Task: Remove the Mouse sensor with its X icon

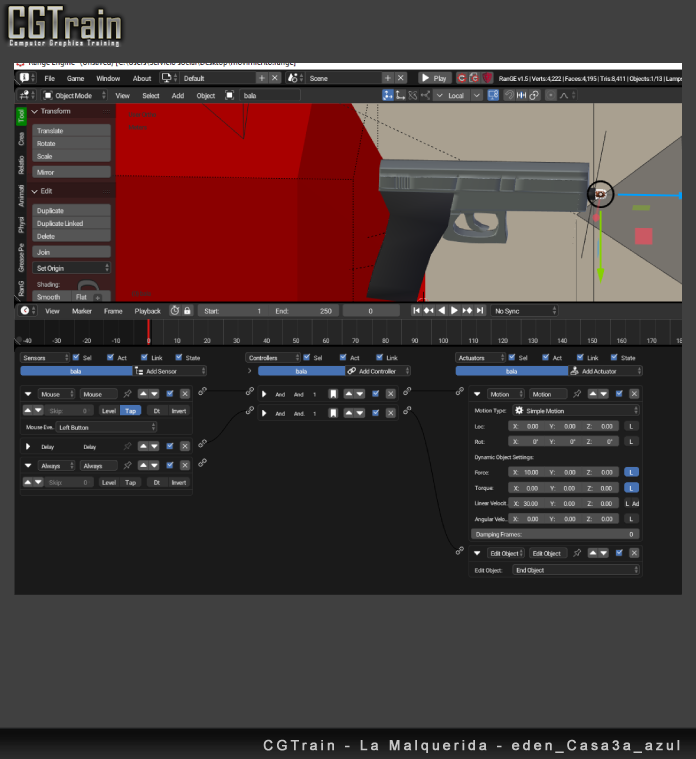Action: [185, 394]
